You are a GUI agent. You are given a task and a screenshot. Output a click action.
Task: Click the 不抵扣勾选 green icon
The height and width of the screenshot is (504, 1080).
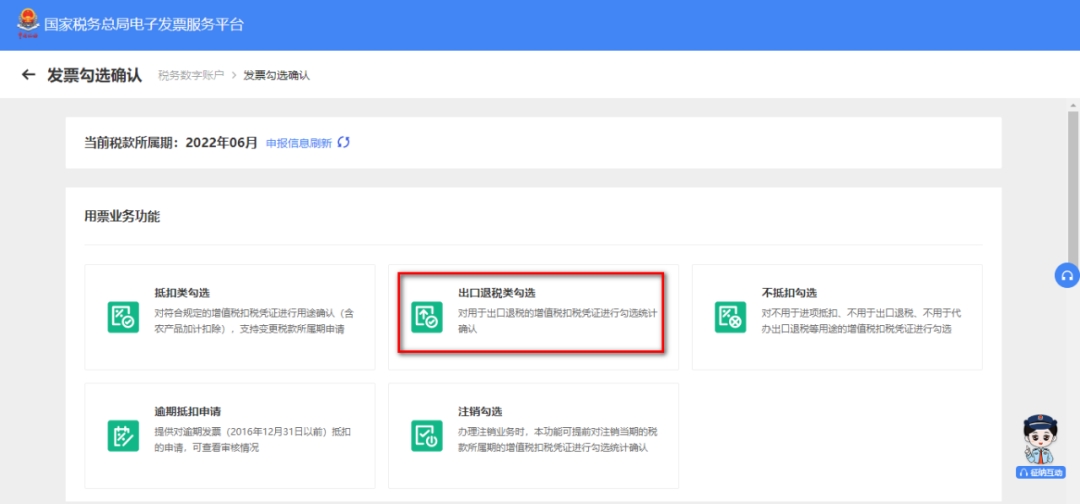coord(730,317)
